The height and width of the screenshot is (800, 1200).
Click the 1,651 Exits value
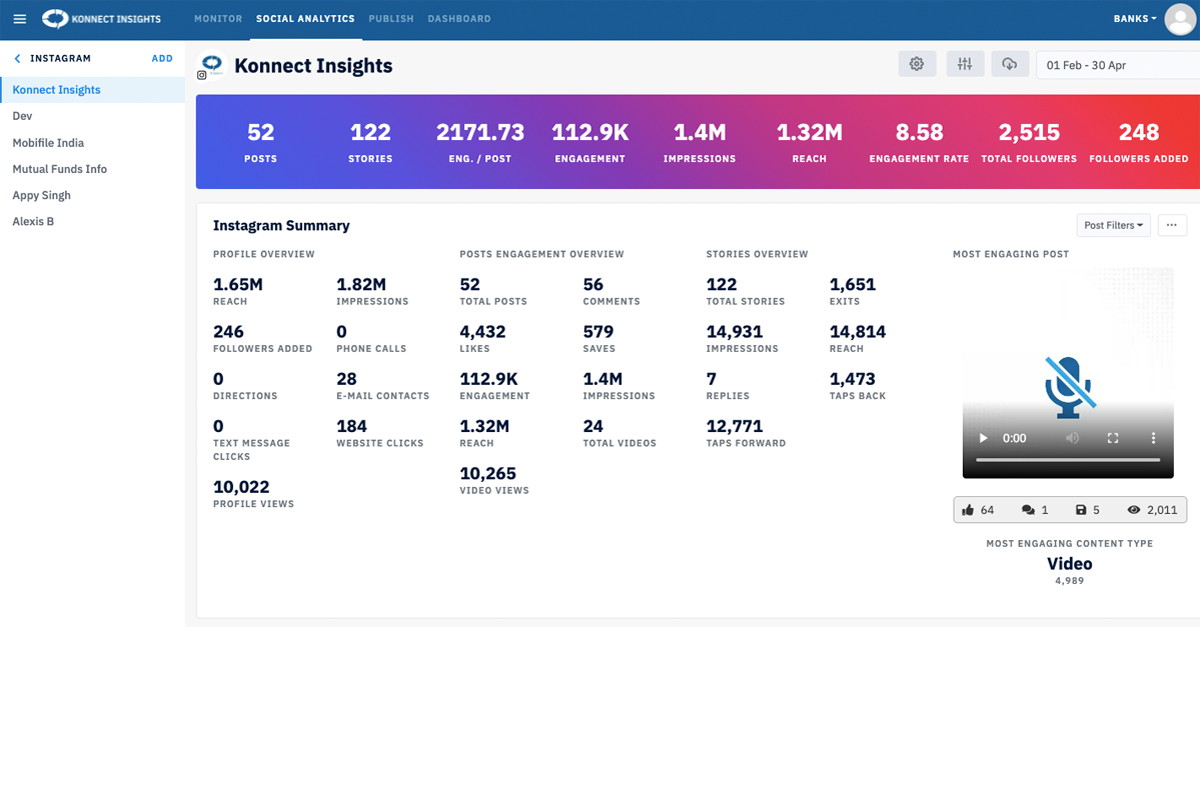pos(852,285)
